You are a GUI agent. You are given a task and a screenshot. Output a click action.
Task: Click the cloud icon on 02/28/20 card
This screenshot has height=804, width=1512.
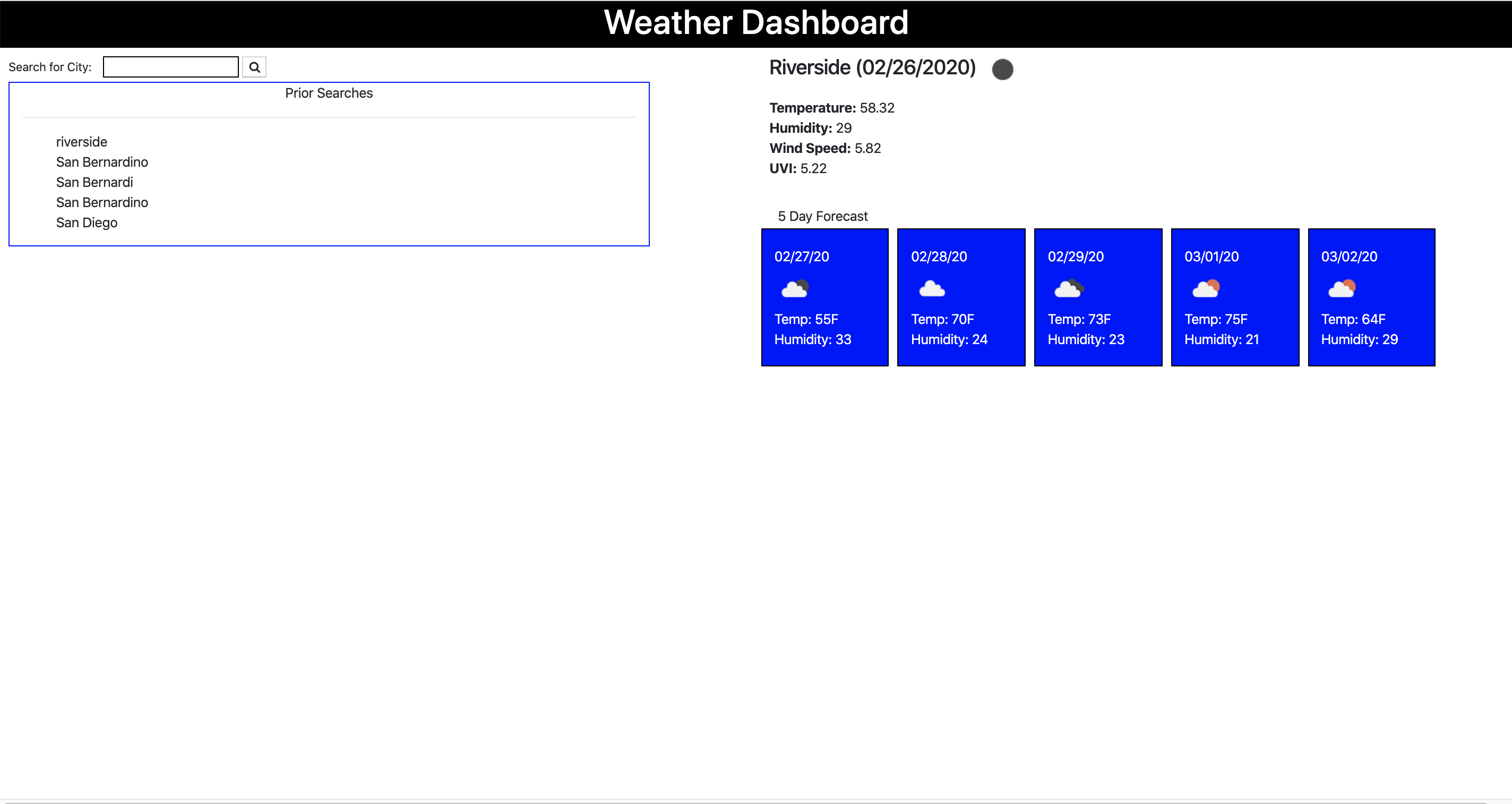point(932,288)
